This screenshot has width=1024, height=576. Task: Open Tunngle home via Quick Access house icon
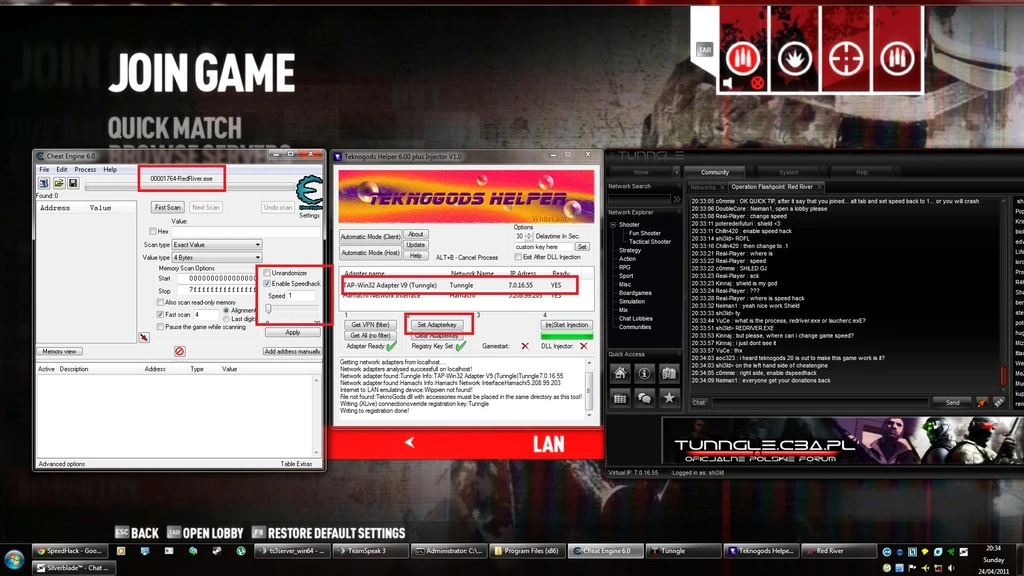click(620, 372)
